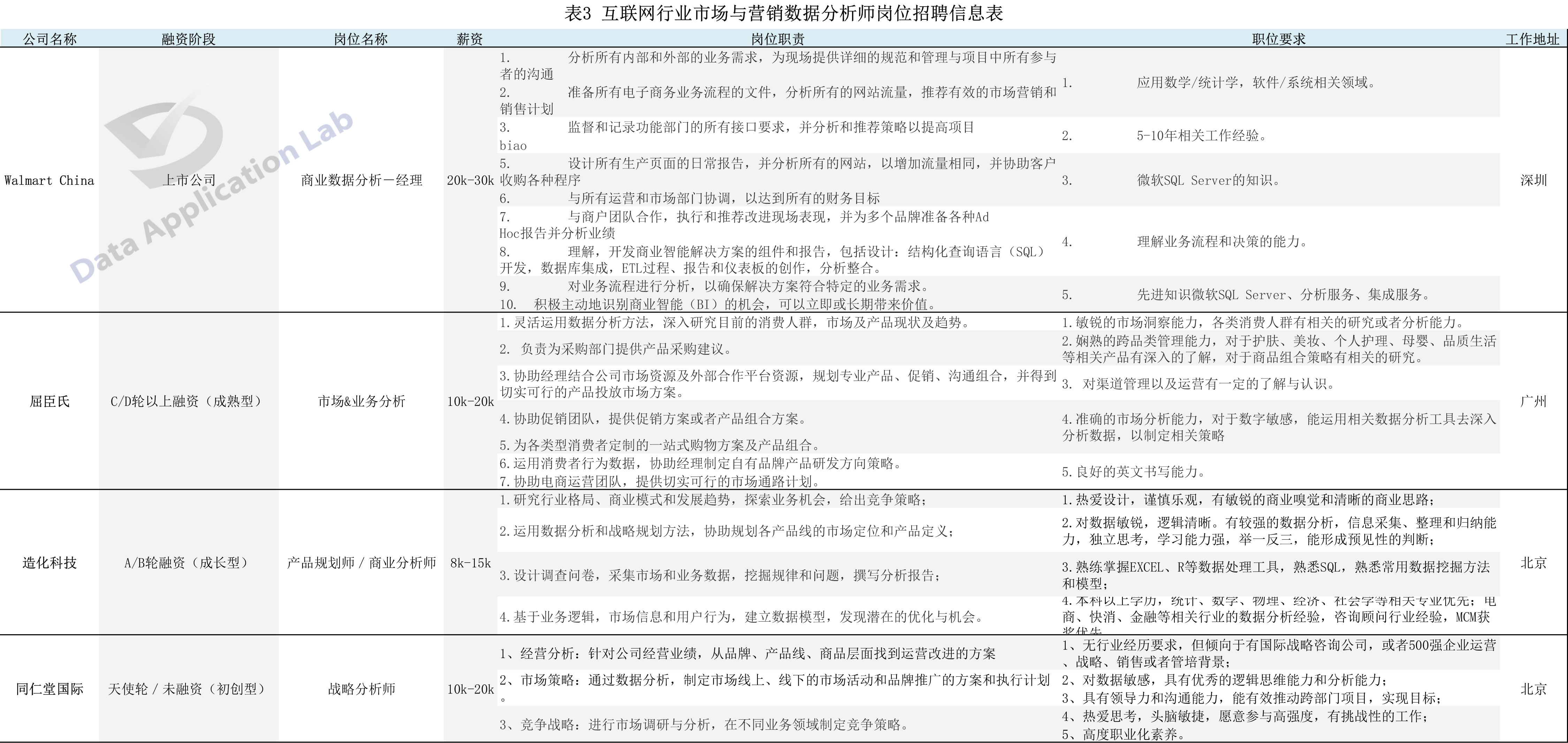Click duty 为各类型消费者定制的一站式购物方案
1568x743 pixels.
coord(661,445)
